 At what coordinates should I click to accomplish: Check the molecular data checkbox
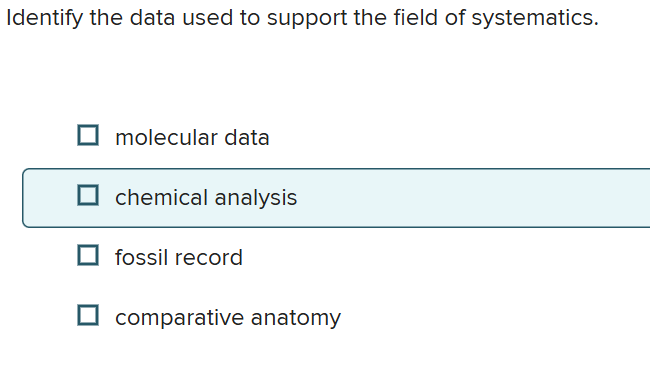(88, 135)
